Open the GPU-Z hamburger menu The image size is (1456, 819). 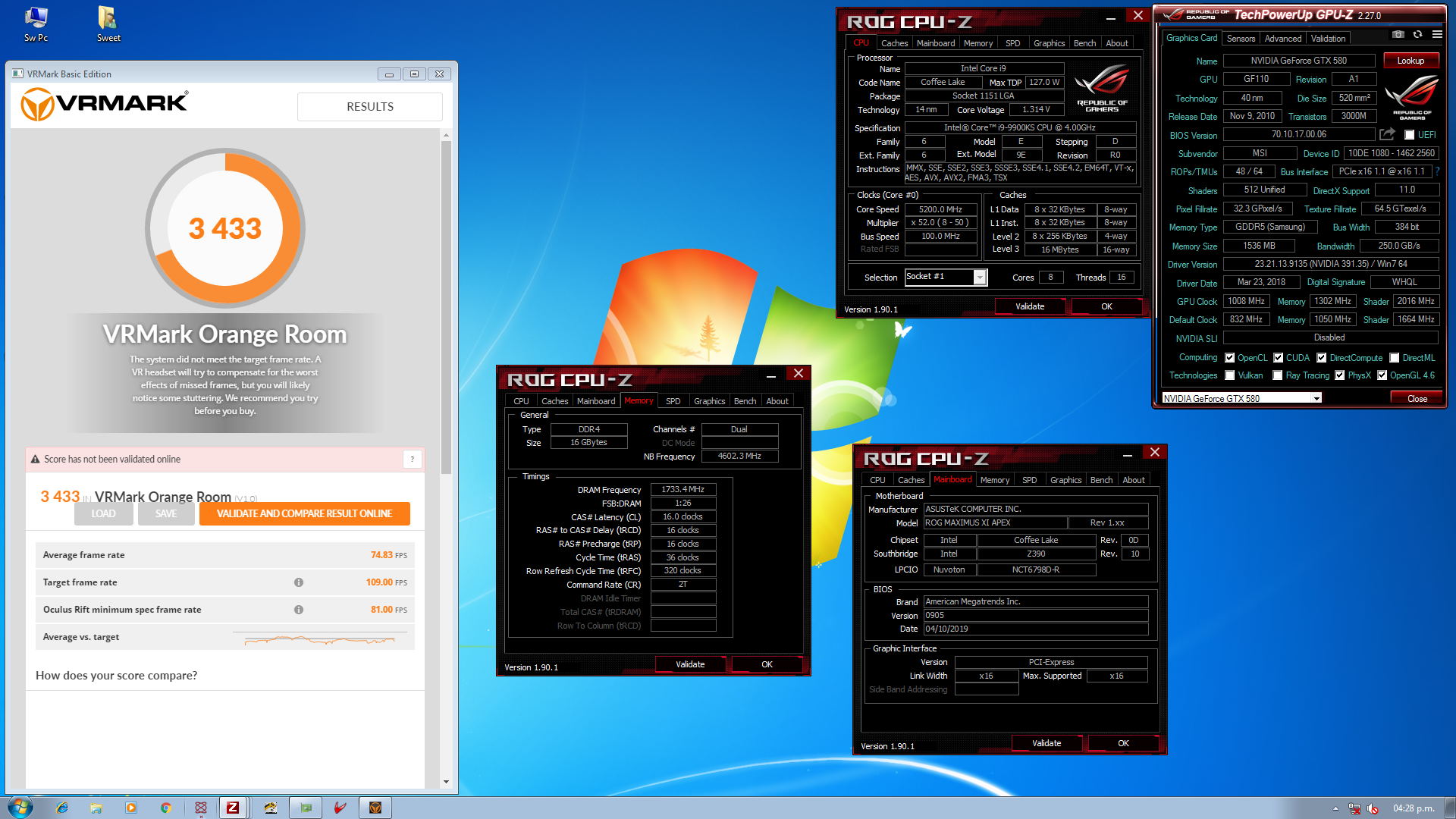(x=1437, y=35)
